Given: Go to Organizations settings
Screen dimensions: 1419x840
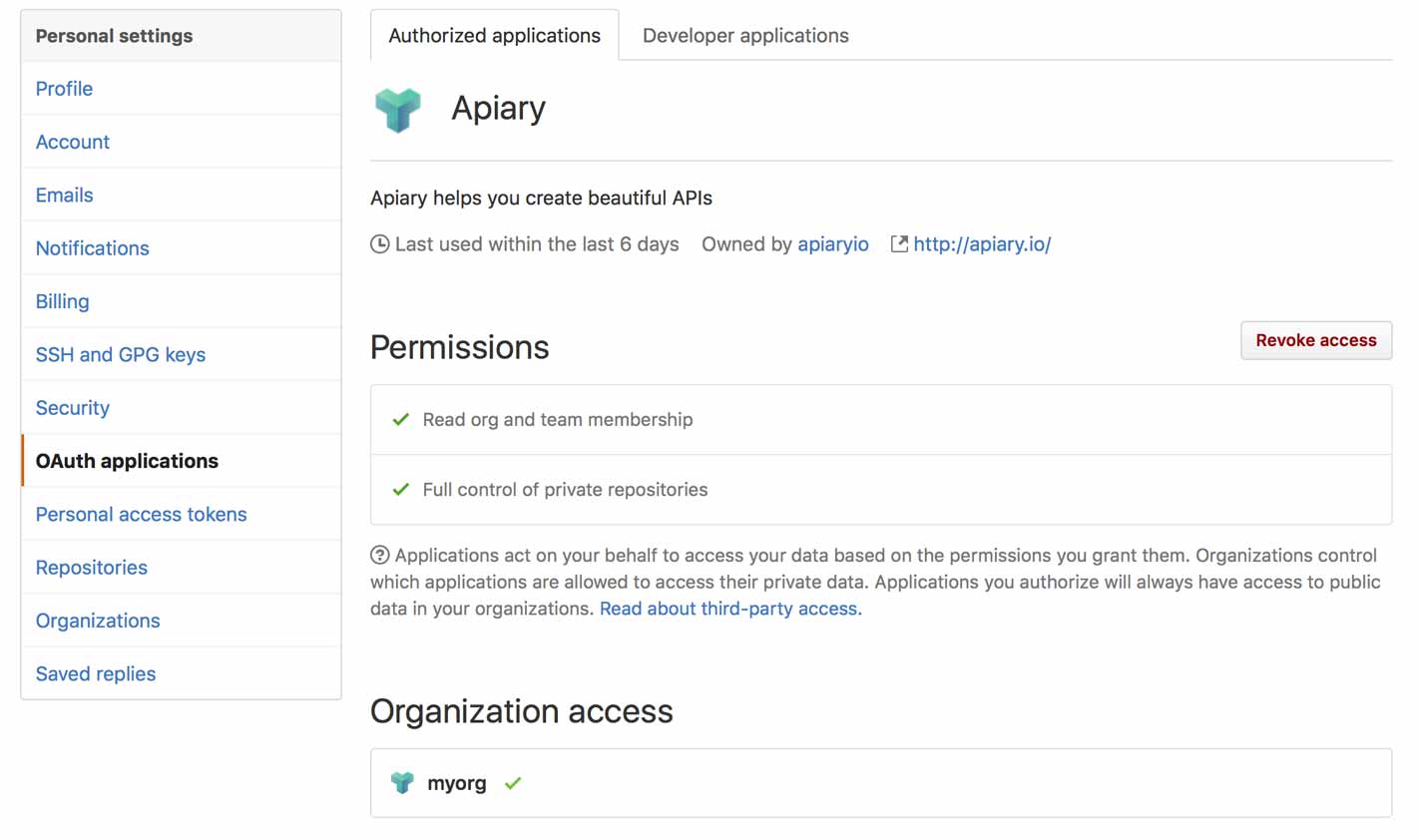Looking at the screenshot, I should 181,621.
